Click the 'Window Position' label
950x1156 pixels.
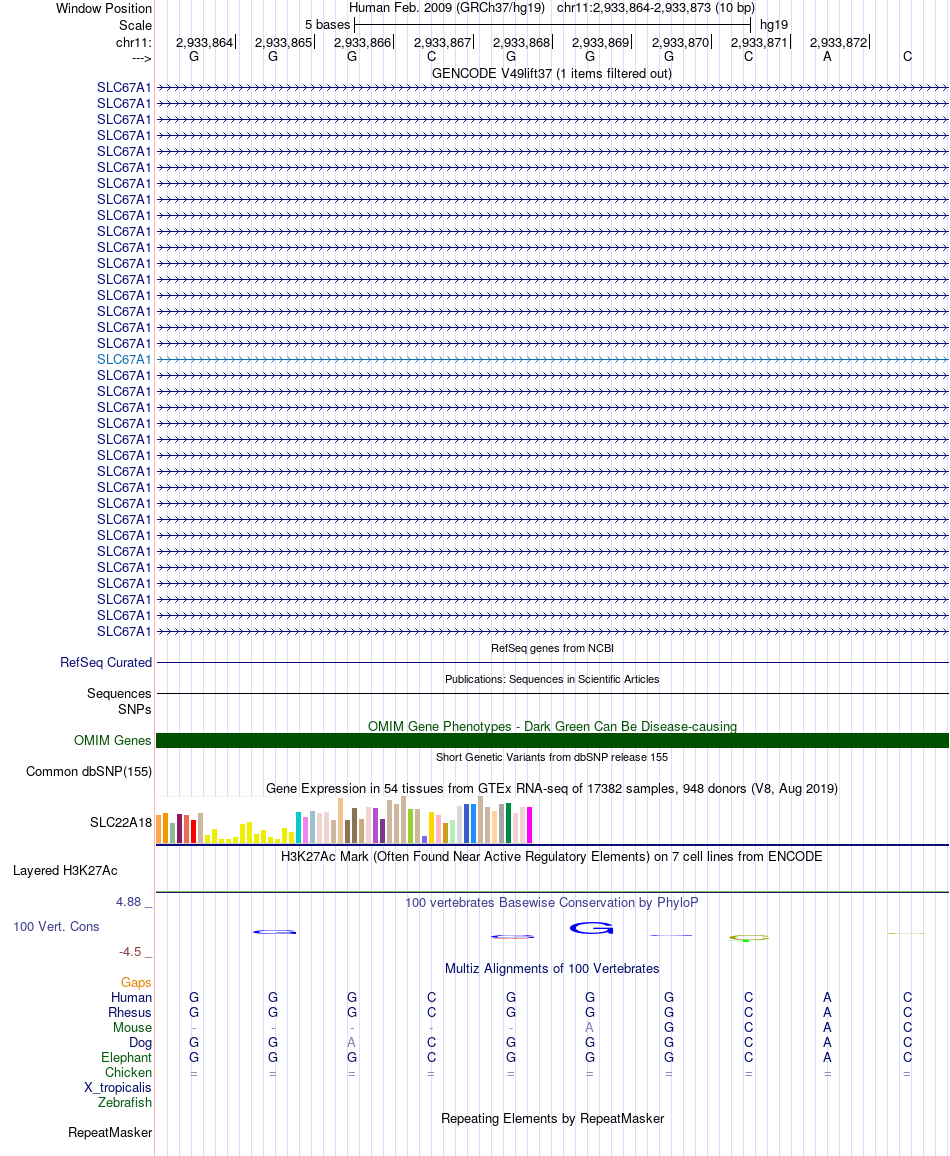[x=104, y=9]
